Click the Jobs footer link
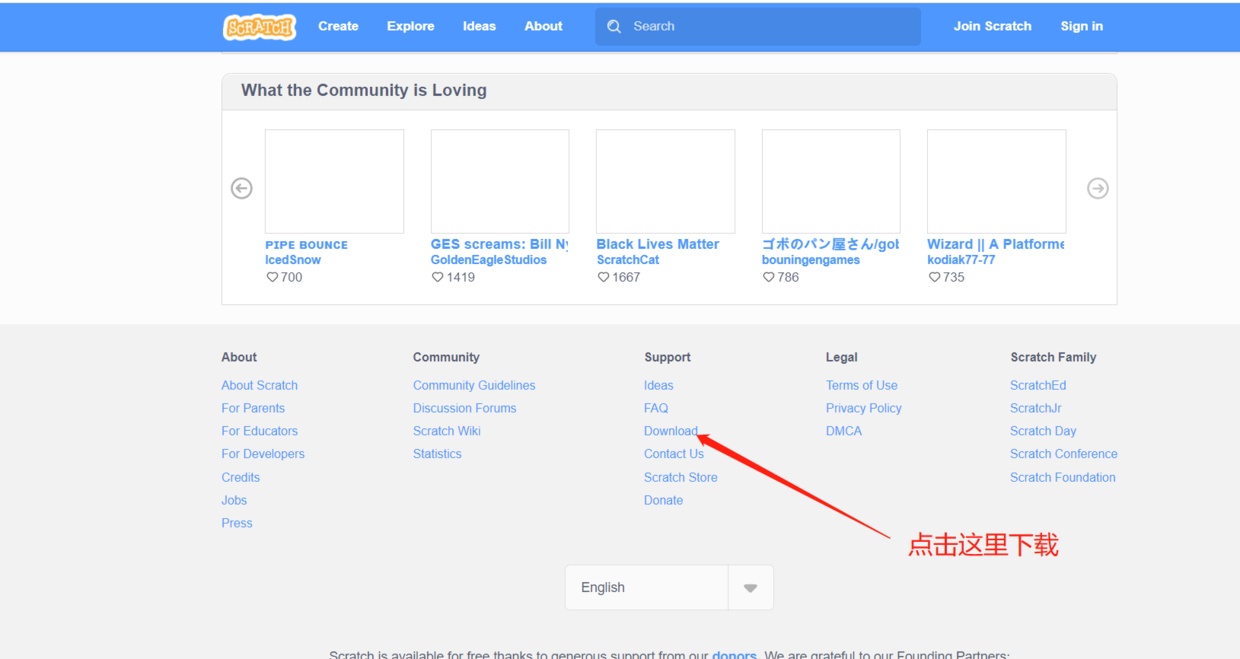The height and width of the screenshot is (659, 1240). 234,500
